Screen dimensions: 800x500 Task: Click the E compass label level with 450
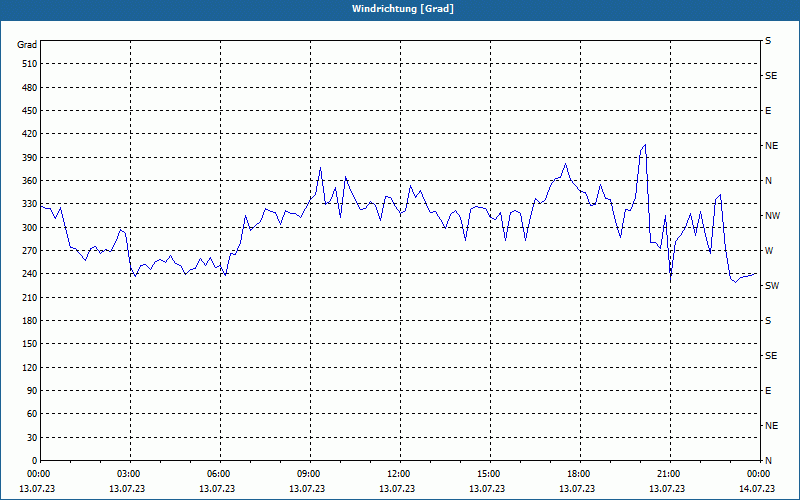tap(768, 111)
